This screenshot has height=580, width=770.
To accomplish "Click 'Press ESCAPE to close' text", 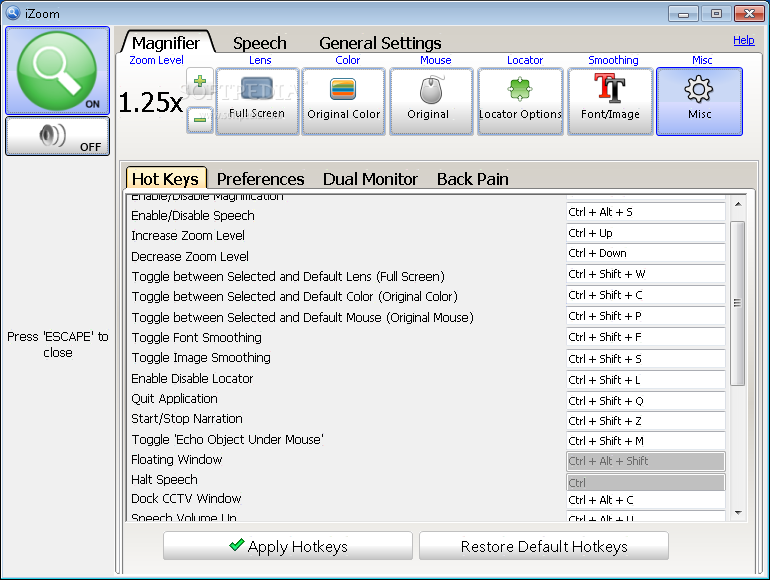I will 57,345.
